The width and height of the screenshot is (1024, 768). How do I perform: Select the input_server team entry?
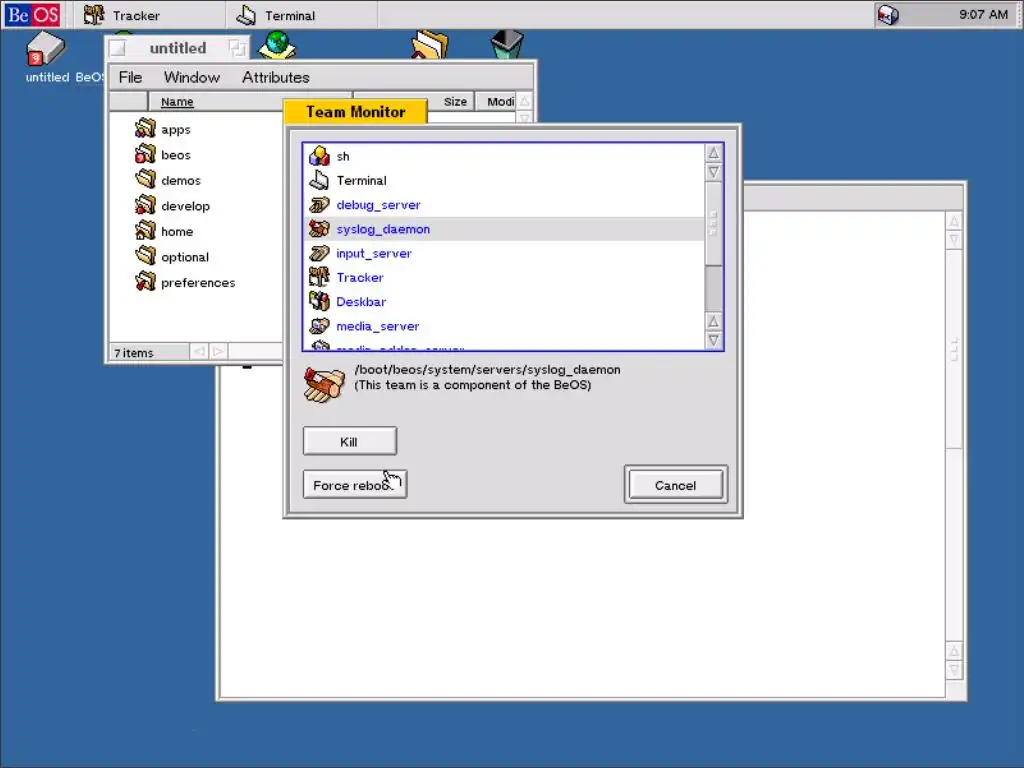(504, 253)
